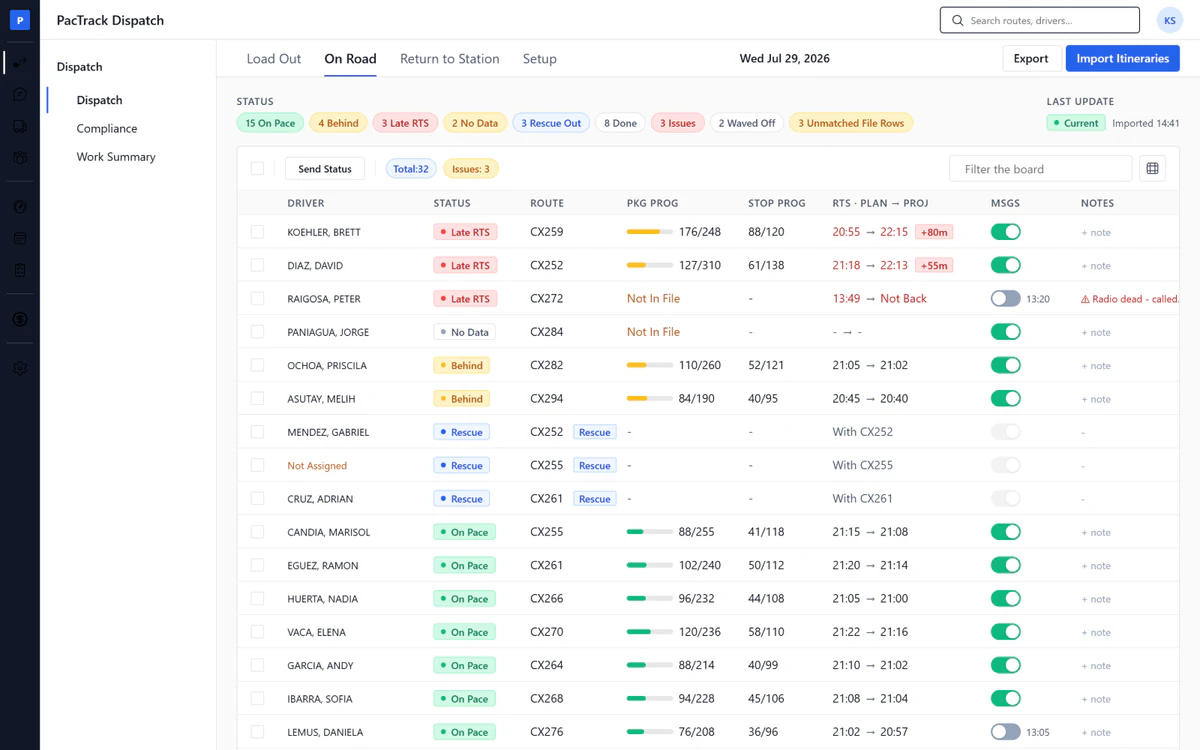
Task: Click the Late RTS badge for DIAZ, DAVID
Action: pos(465,266)
